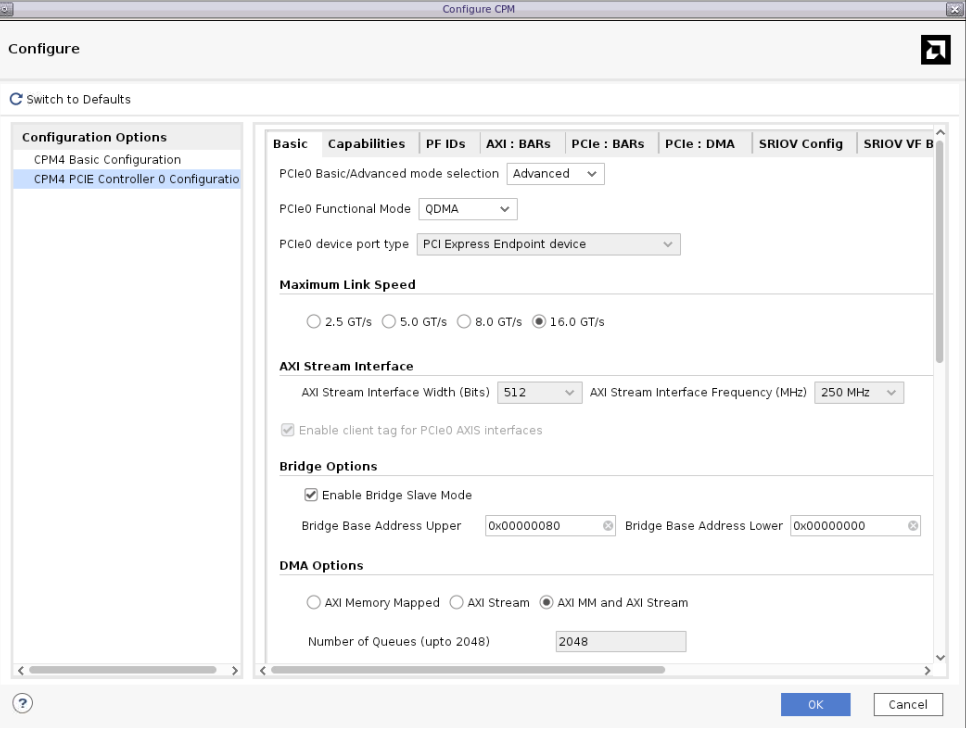Choose AXI Memory Mapped DMA option
Viewport: 970px width, 731px height.
pyautogui.click(x=312, y=602)
